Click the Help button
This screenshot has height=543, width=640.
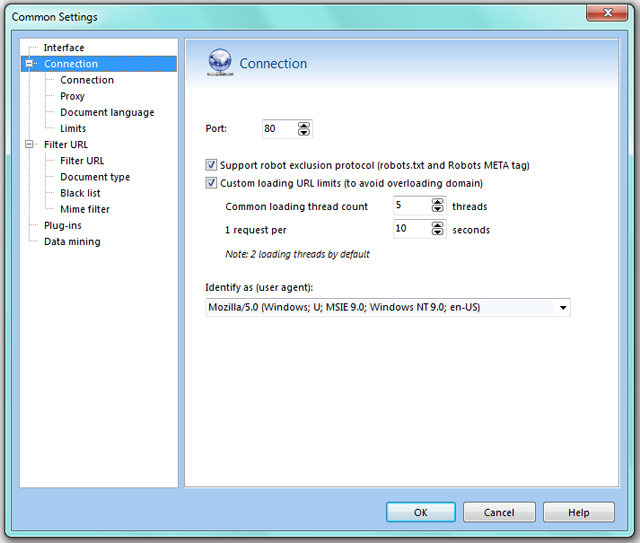579,512
